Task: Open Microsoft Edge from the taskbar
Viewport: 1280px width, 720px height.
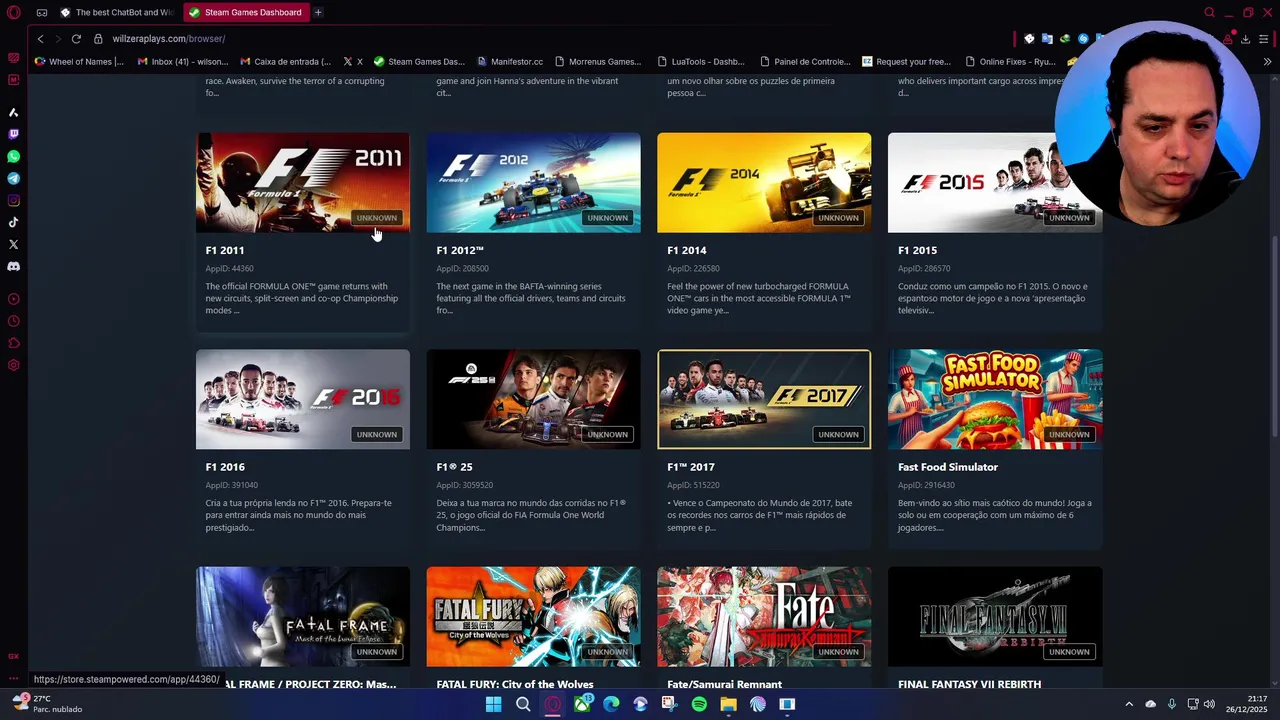Action: (x=611, y=704)
